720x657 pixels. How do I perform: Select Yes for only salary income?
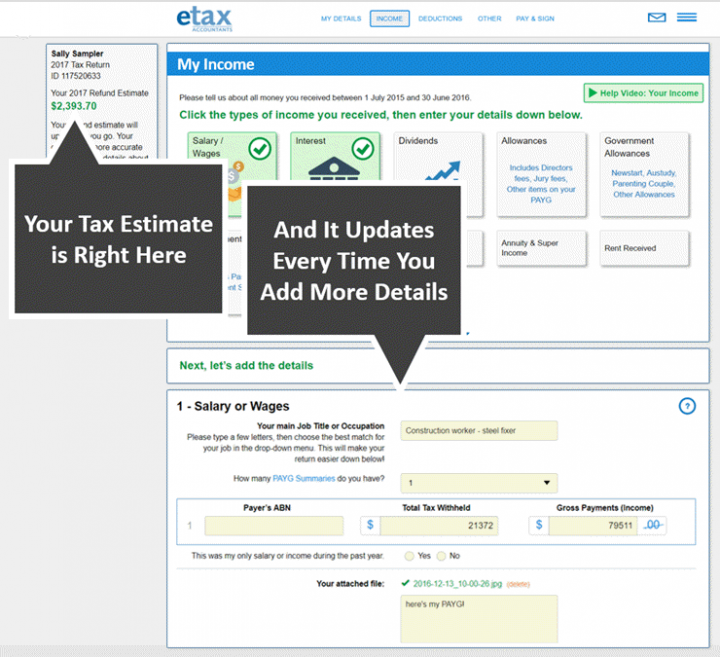[409, 556]
